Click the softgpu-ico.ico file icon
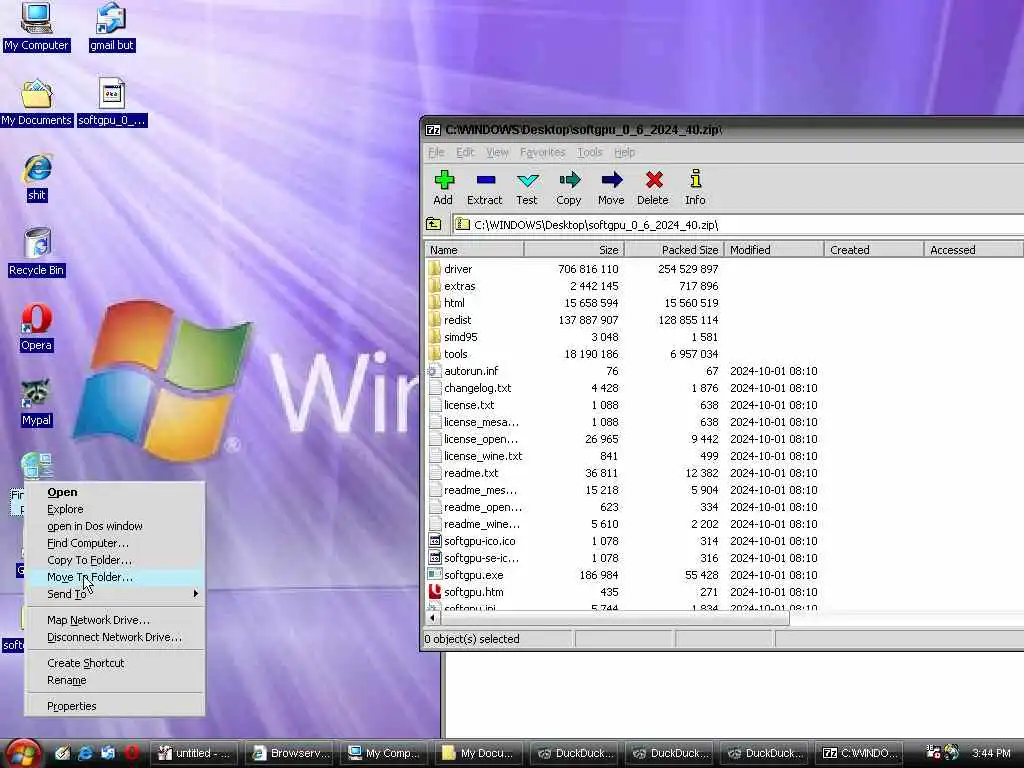 [x=434, y=541]
